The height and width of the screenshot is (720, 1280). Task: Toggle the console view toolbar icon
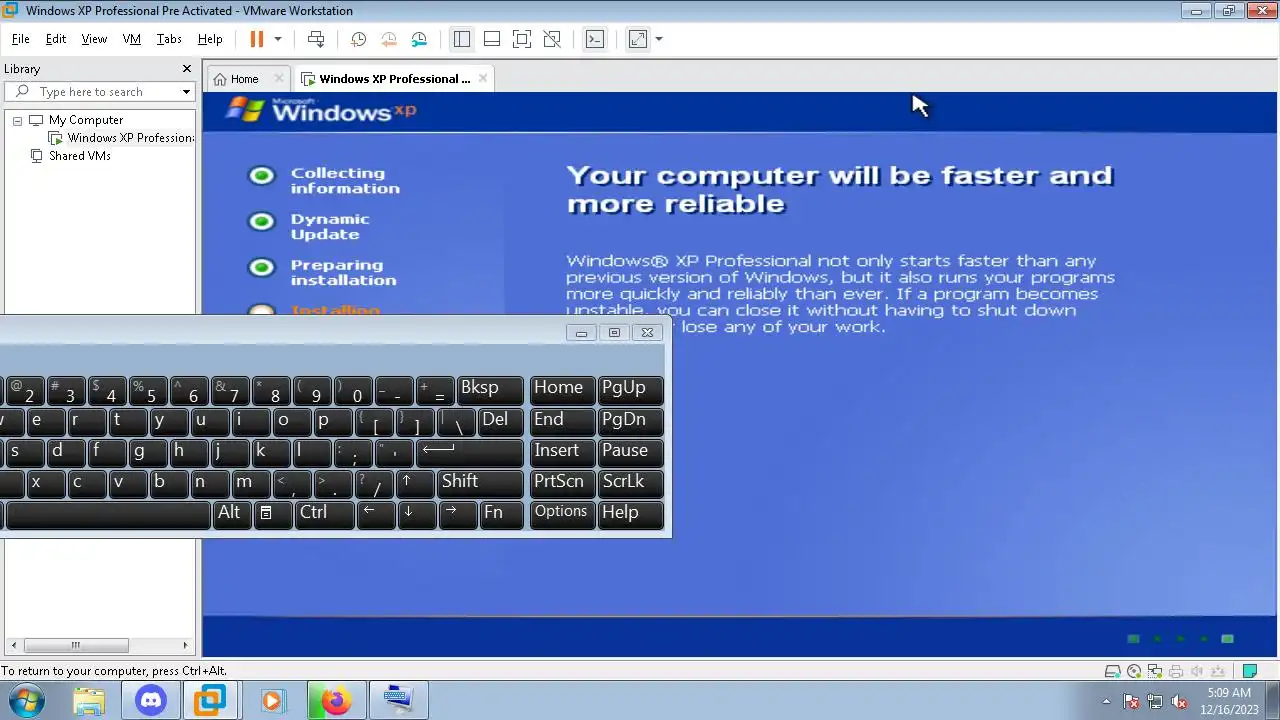[595, 39]
